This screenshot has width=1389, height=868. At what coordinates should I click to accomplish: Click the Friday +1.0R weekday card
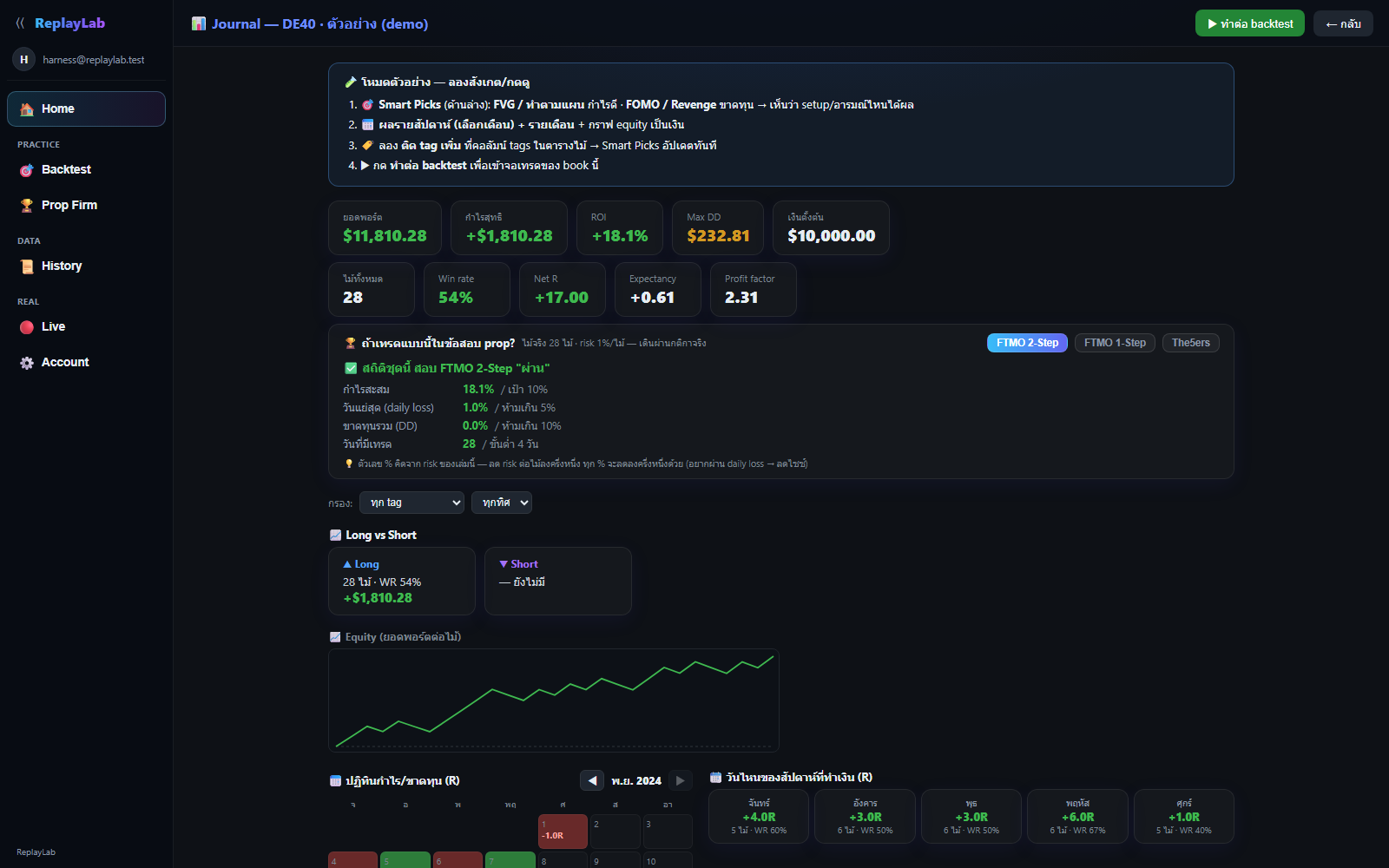click(x=1184, y=816)
